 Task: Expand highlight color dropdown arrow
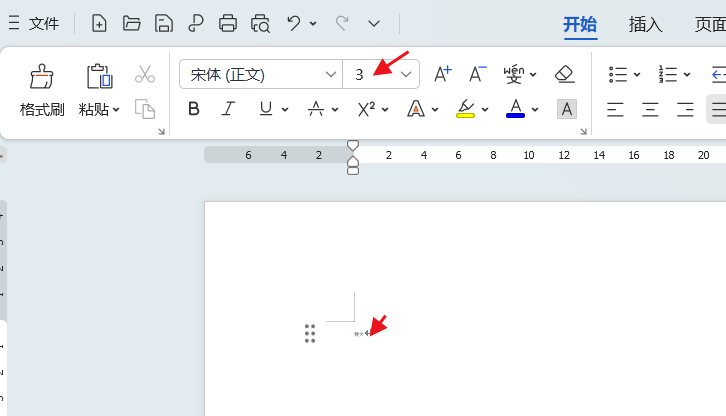point(485,110)
